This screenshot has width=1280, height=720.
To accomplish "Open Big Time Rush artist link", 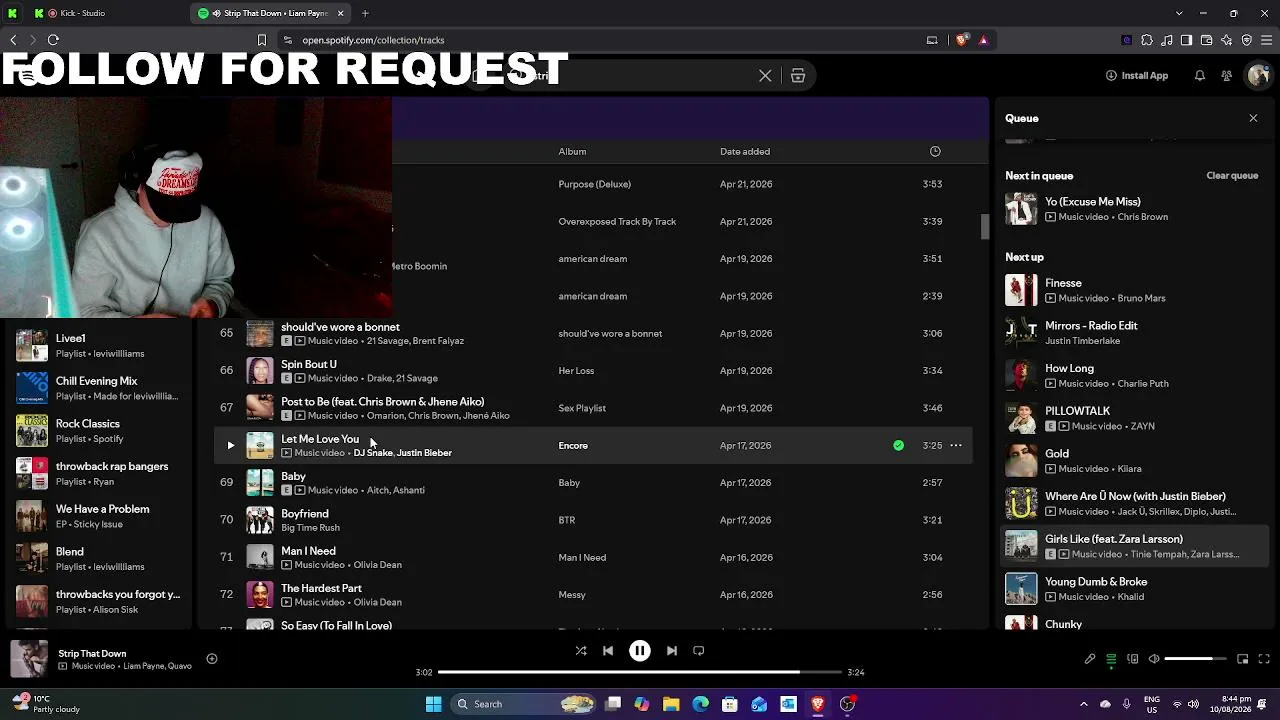I will tap(310, 528).
